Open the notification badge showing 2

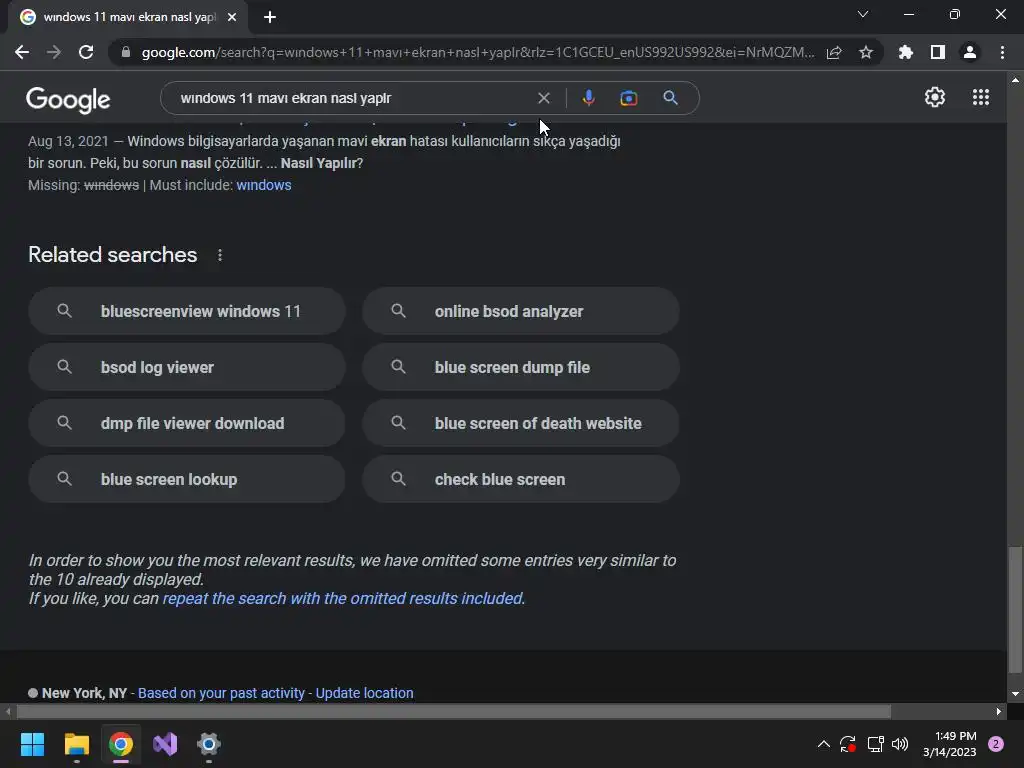tap(996, 744)
